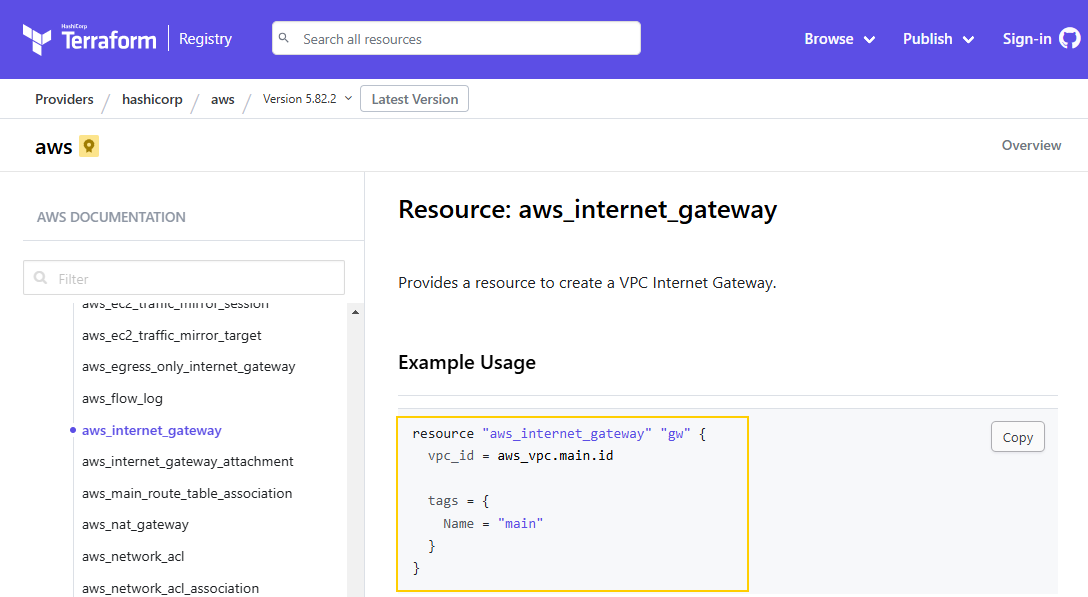
Task: Click the Terraform logo icon
Action: (37, 40)
